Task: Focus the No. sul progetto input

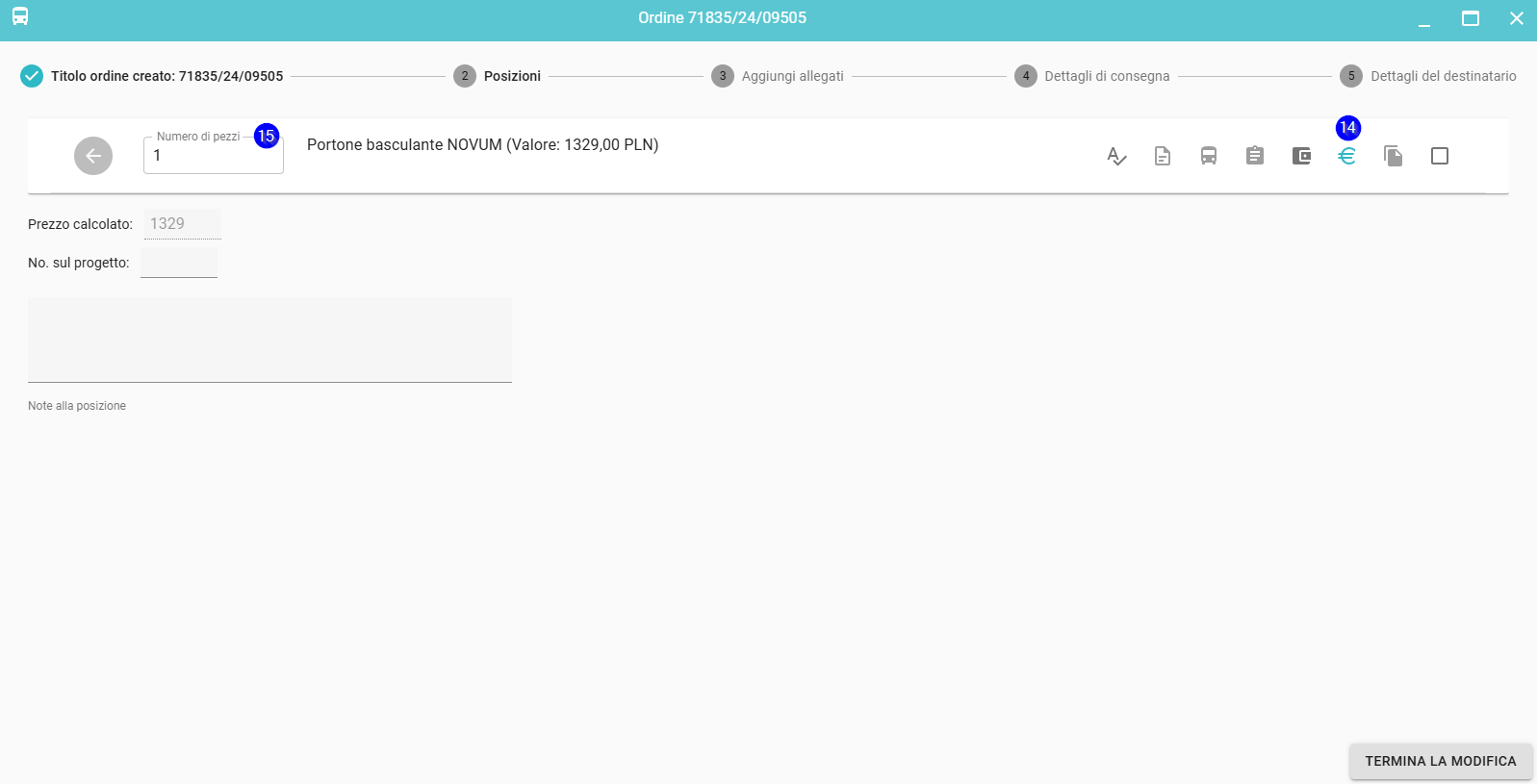Action: tap(179, 263)
